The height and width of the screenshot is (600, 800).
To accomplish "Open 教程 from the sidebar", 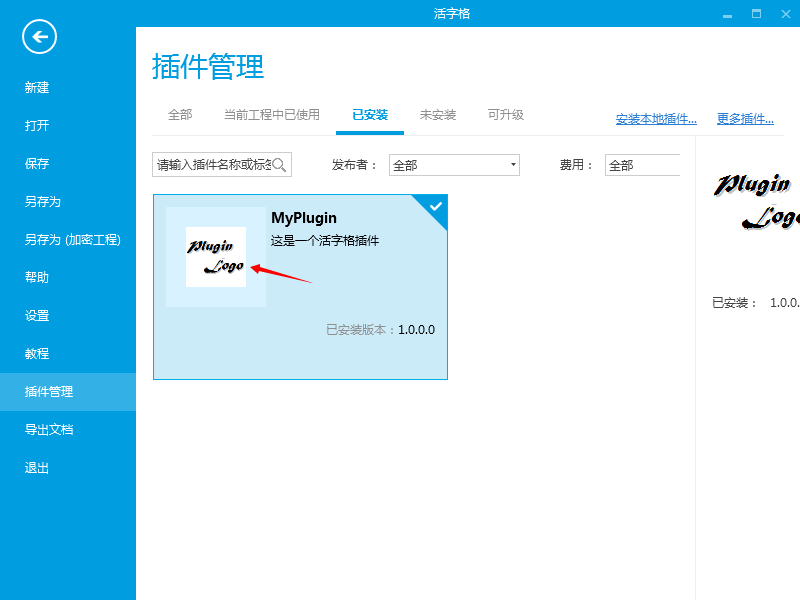I will [x=37, y=354].
